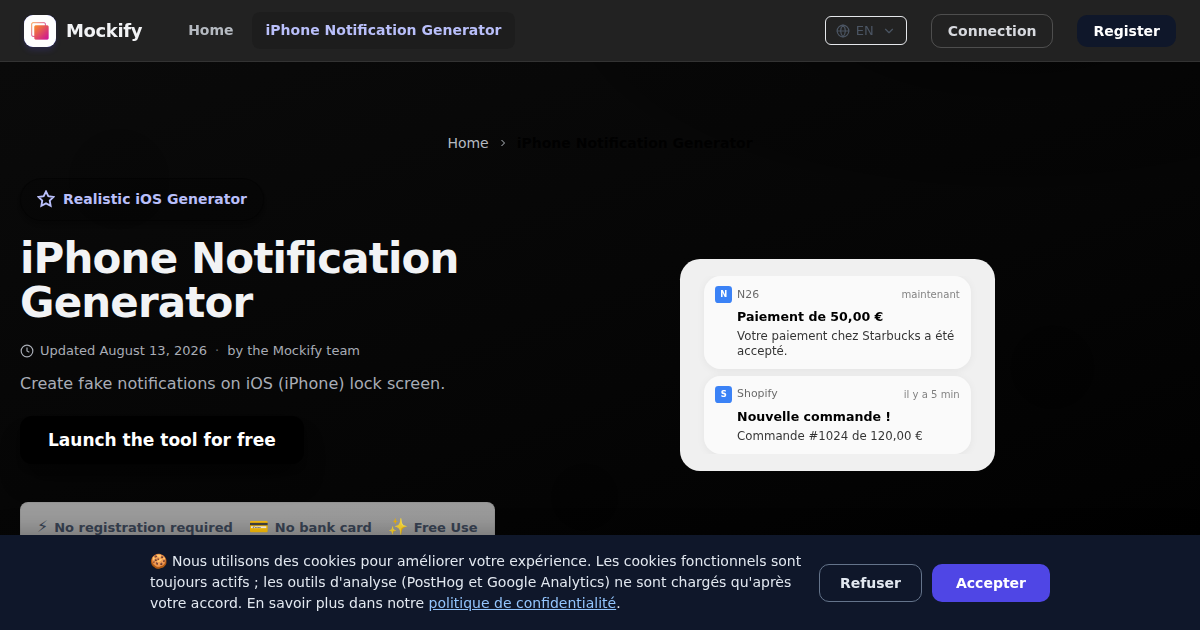1200x630 pixels.
Task: Click by the Mockify team text
Action: [293, 351]
